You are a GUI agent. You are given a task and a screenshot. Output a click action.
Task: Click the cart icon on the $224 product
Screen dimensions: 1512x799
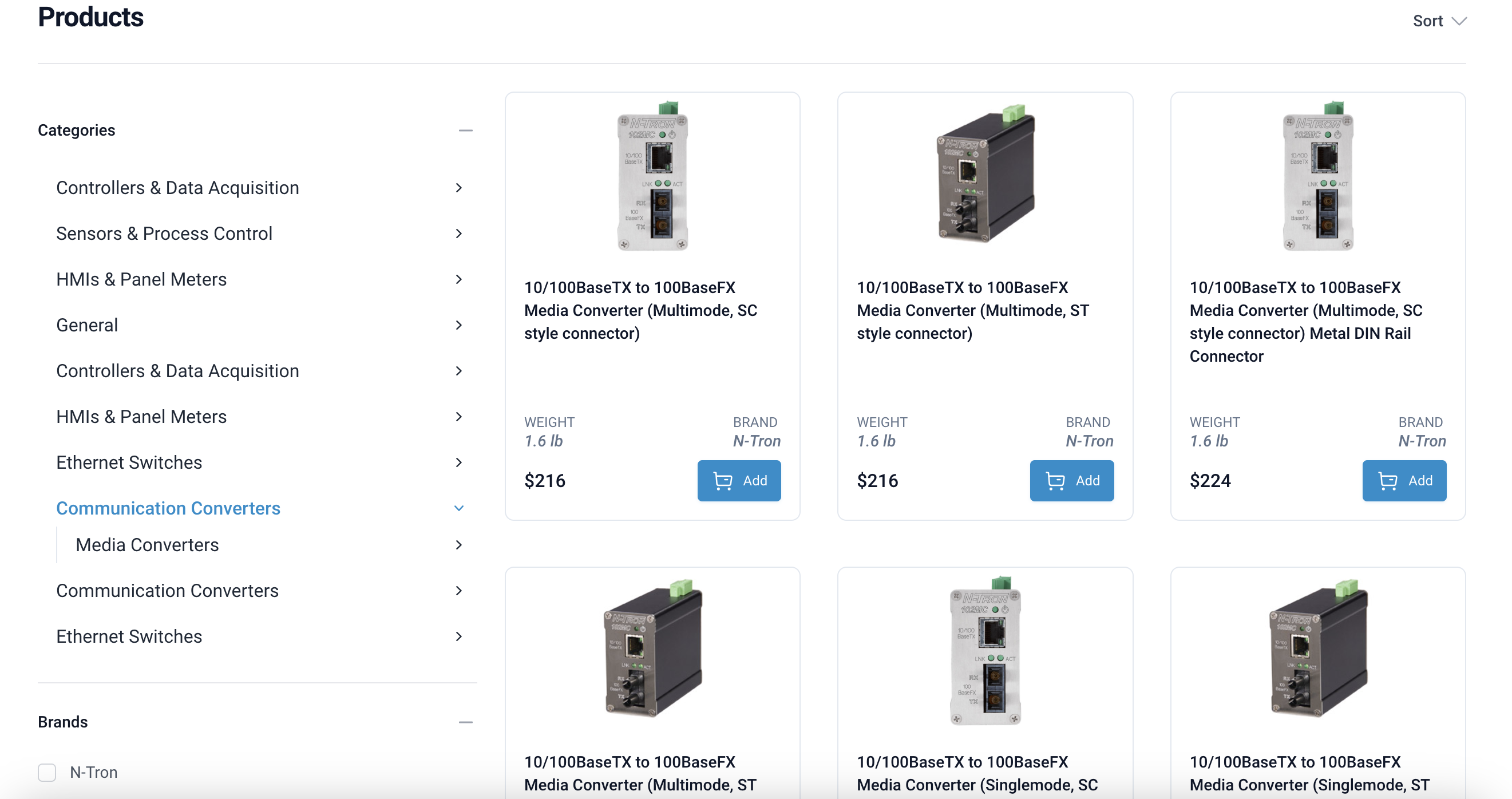(1388, 481)
